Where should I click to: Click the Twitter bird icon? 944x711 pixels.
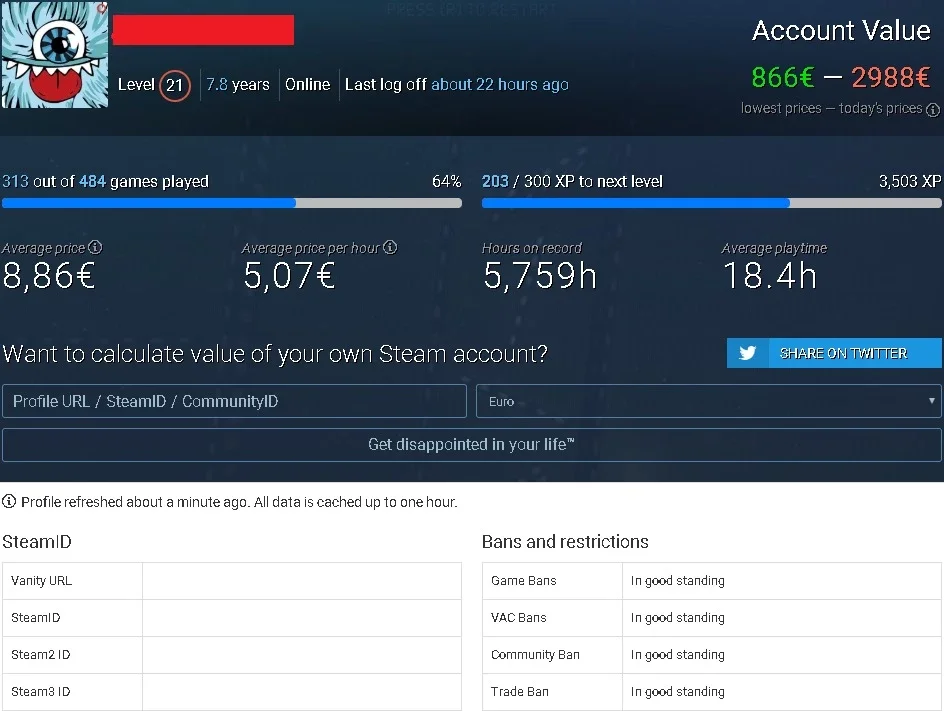pos(747,353)
